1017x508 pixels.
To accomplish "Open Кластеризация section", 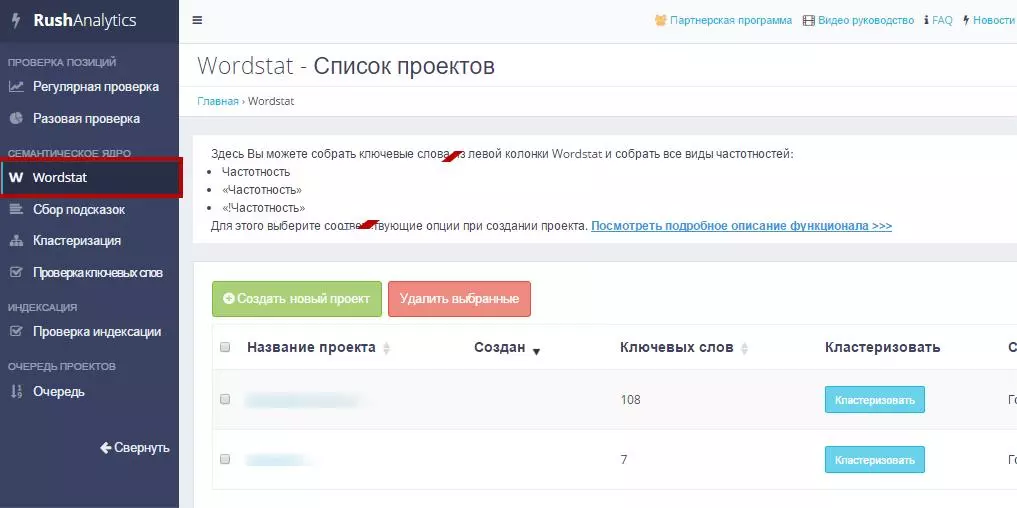I will (77, 241).
